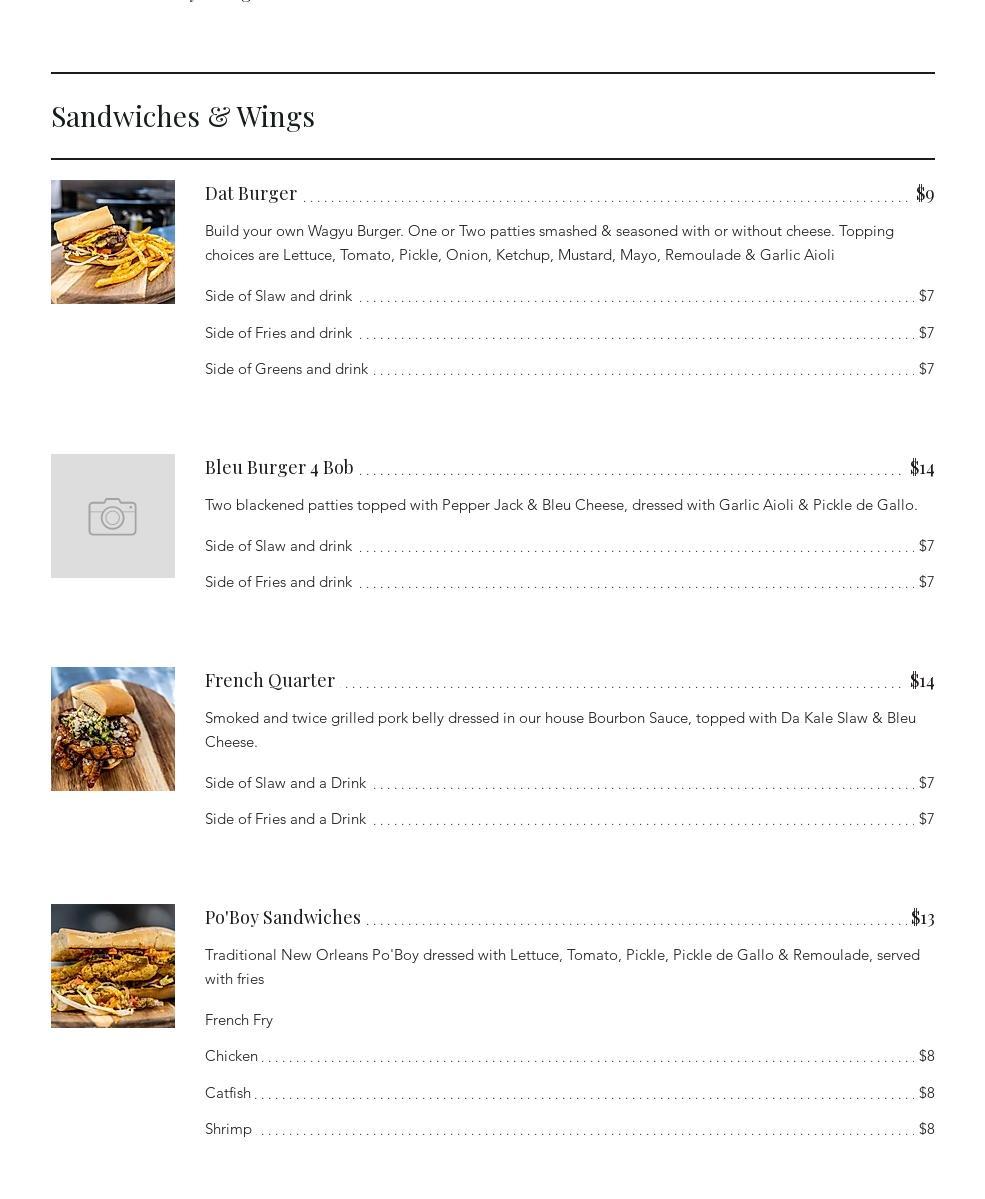Click the French Quarter item heading

[270, 680]
